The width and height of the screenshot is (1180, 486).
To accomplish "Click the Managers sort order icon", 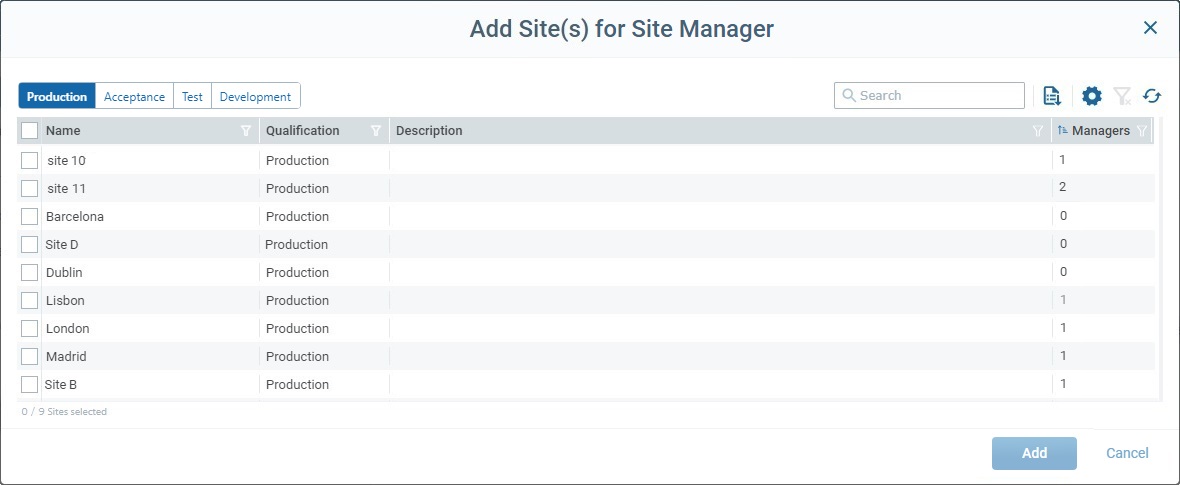I will (x=1063, y=130).
